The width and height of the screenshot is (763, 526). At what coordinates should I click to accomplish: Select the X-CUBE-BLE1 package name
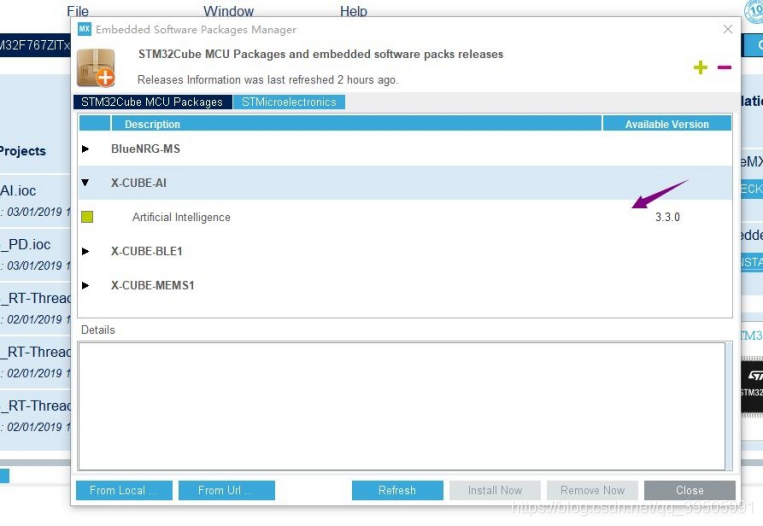146,251
